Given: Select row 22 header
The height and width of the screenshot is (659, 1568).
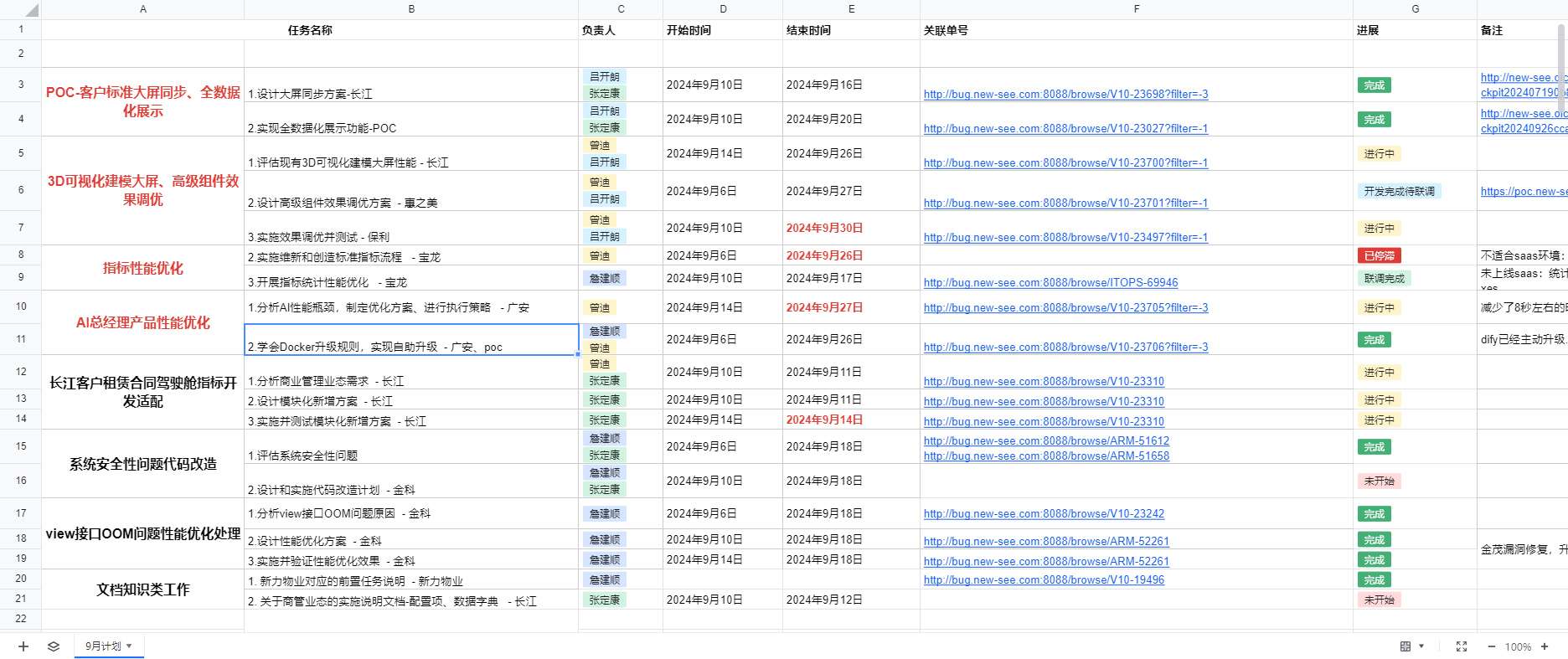Looking at the screenshot, I should point(21,619).
